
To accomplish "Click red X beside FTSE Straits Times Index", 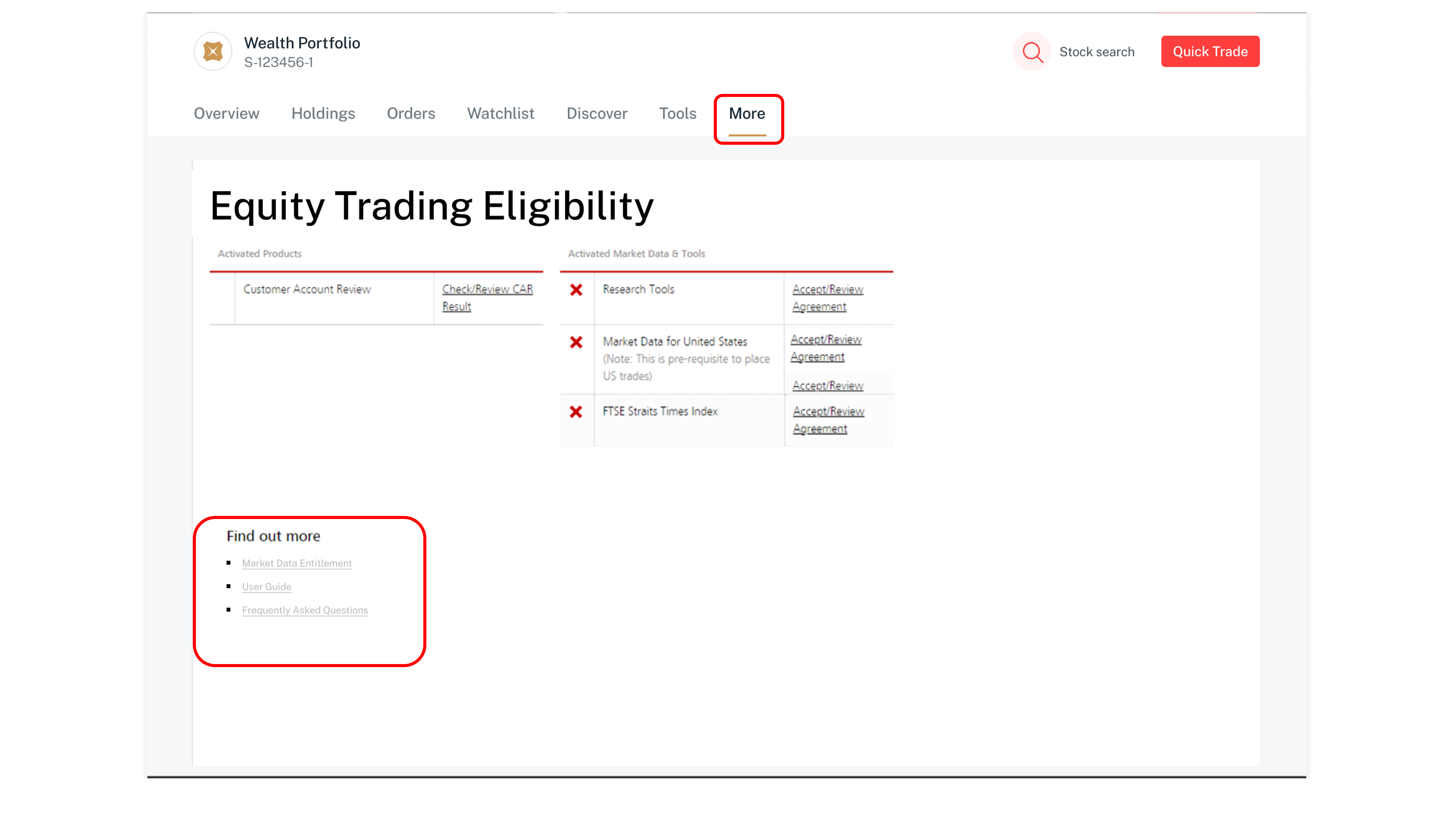I will pos(576,412).
